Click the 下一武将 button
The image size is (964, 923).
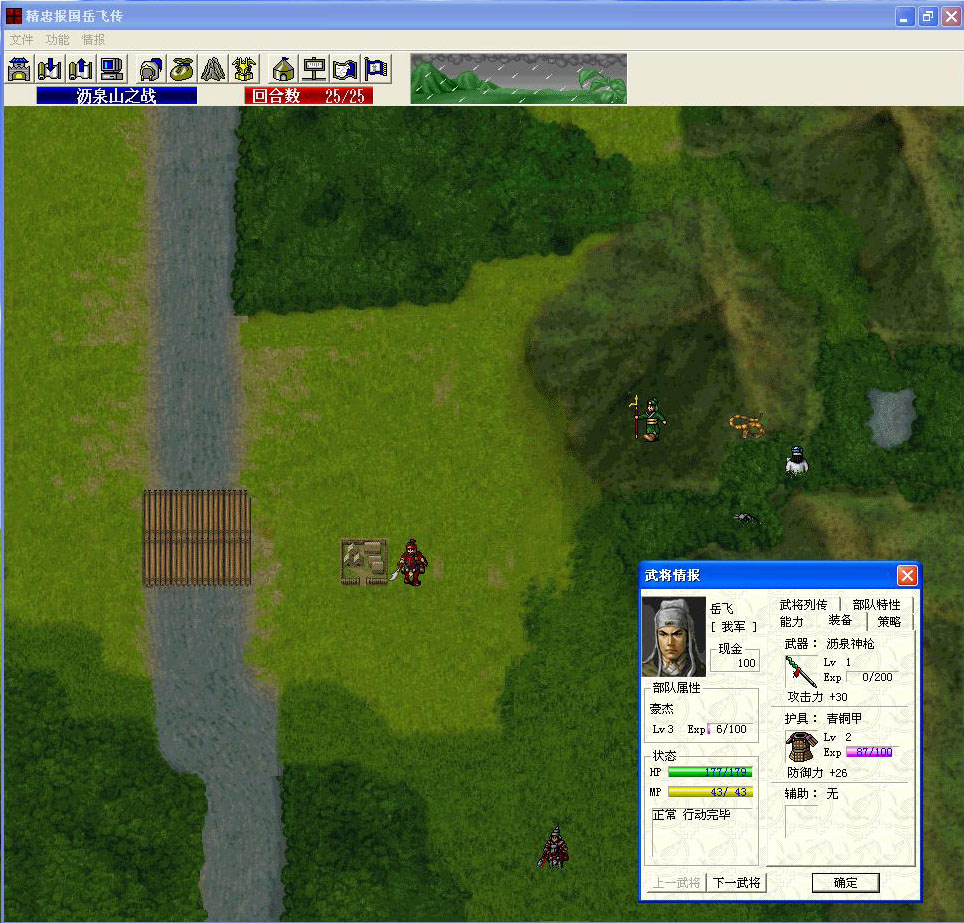(736, 882)
